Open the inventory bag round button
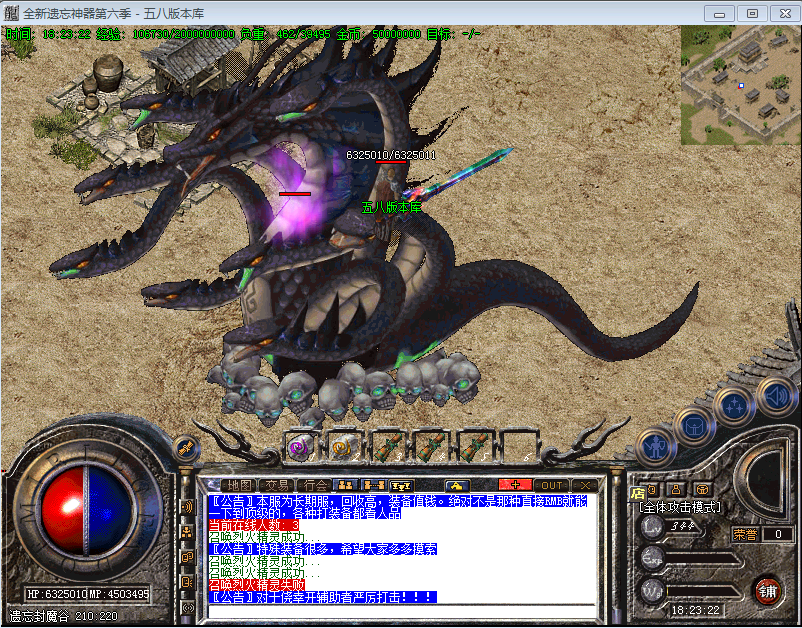Viewport: 802px width, 628px height. click(694, 427)
